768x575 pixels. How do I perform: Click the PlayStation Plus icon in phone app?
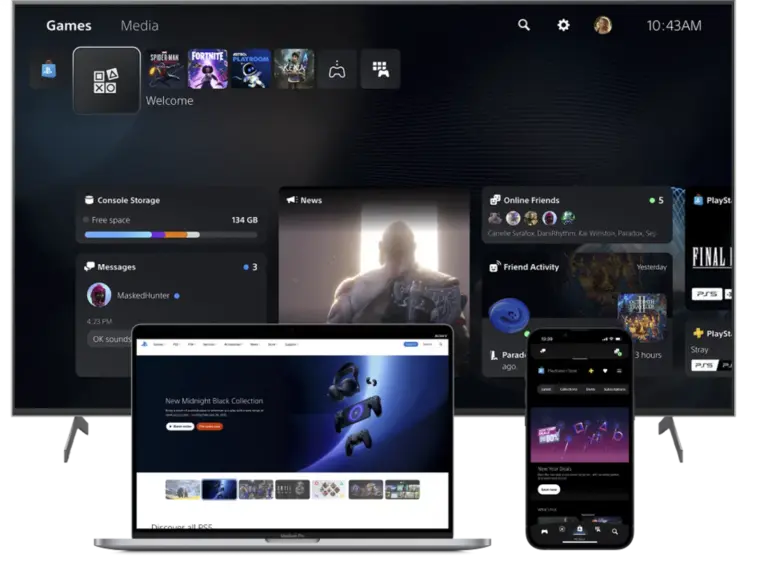point(591,371)
